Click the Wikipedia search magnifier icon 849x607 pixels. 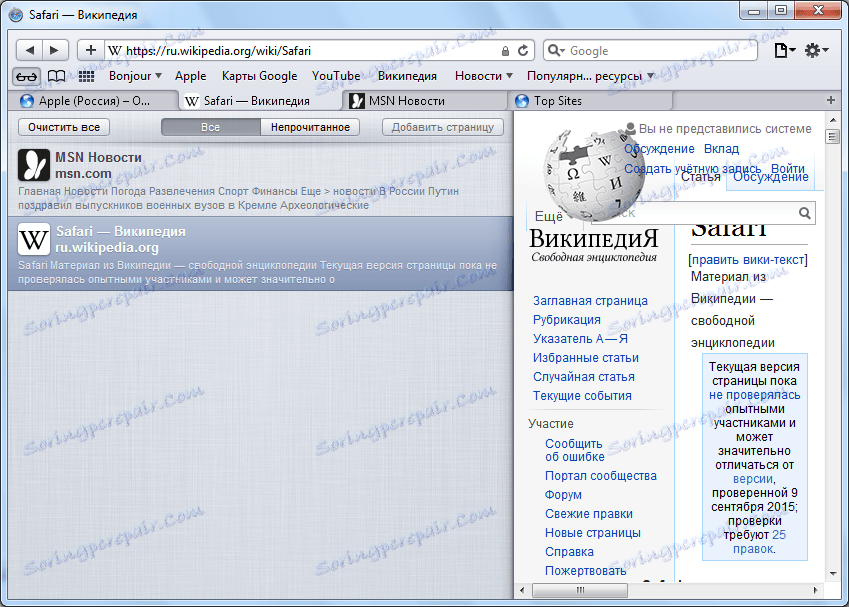(x=805, y=213)
